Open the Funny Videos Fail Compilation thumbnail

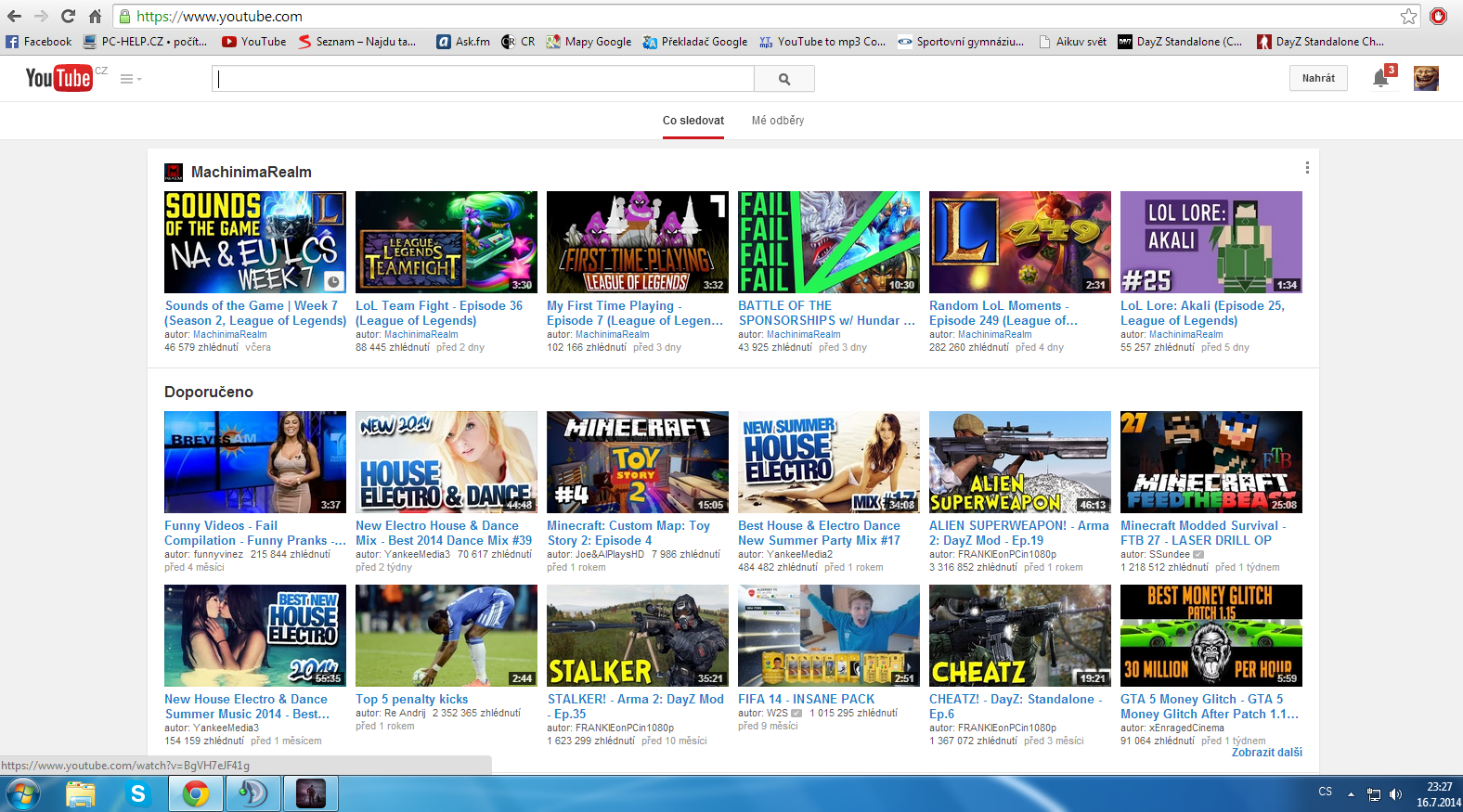255,462
